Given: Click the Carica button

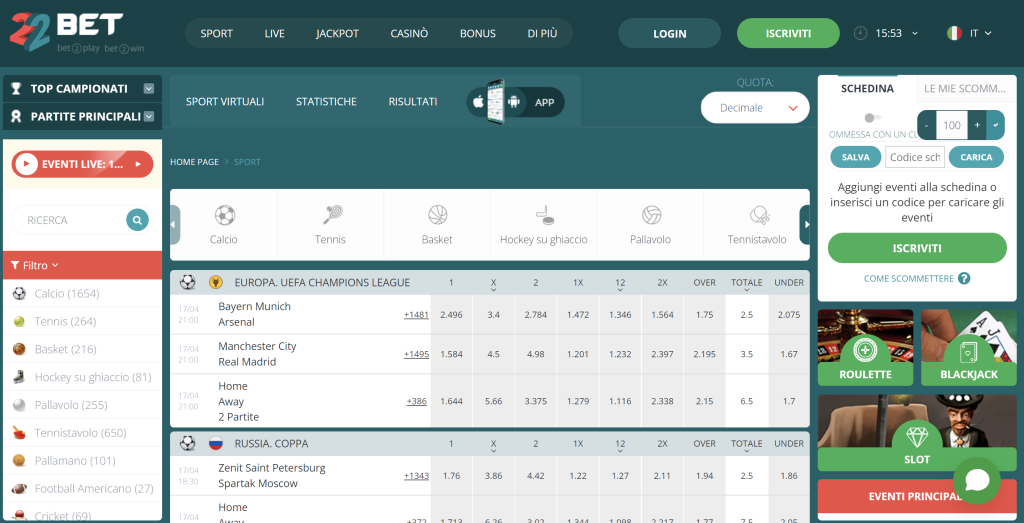Looking at the screenshot, I should pos(976,157).
